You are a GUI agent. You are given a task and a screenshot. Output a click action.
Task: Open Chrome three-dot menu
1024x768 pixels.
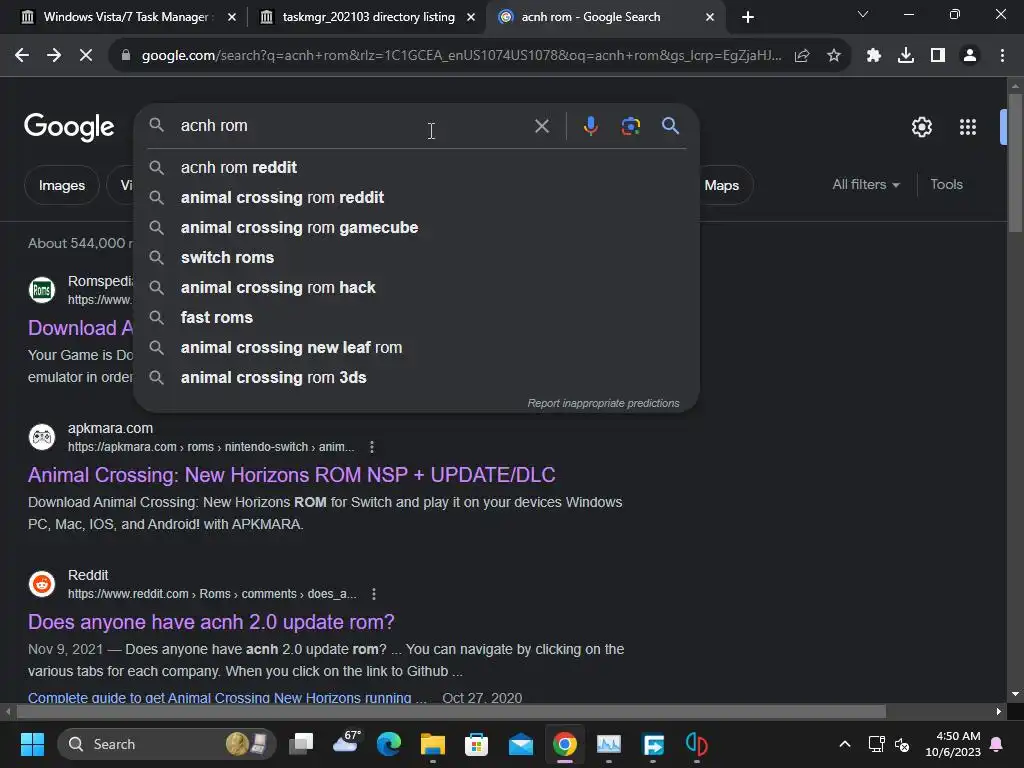(1002, 56)
